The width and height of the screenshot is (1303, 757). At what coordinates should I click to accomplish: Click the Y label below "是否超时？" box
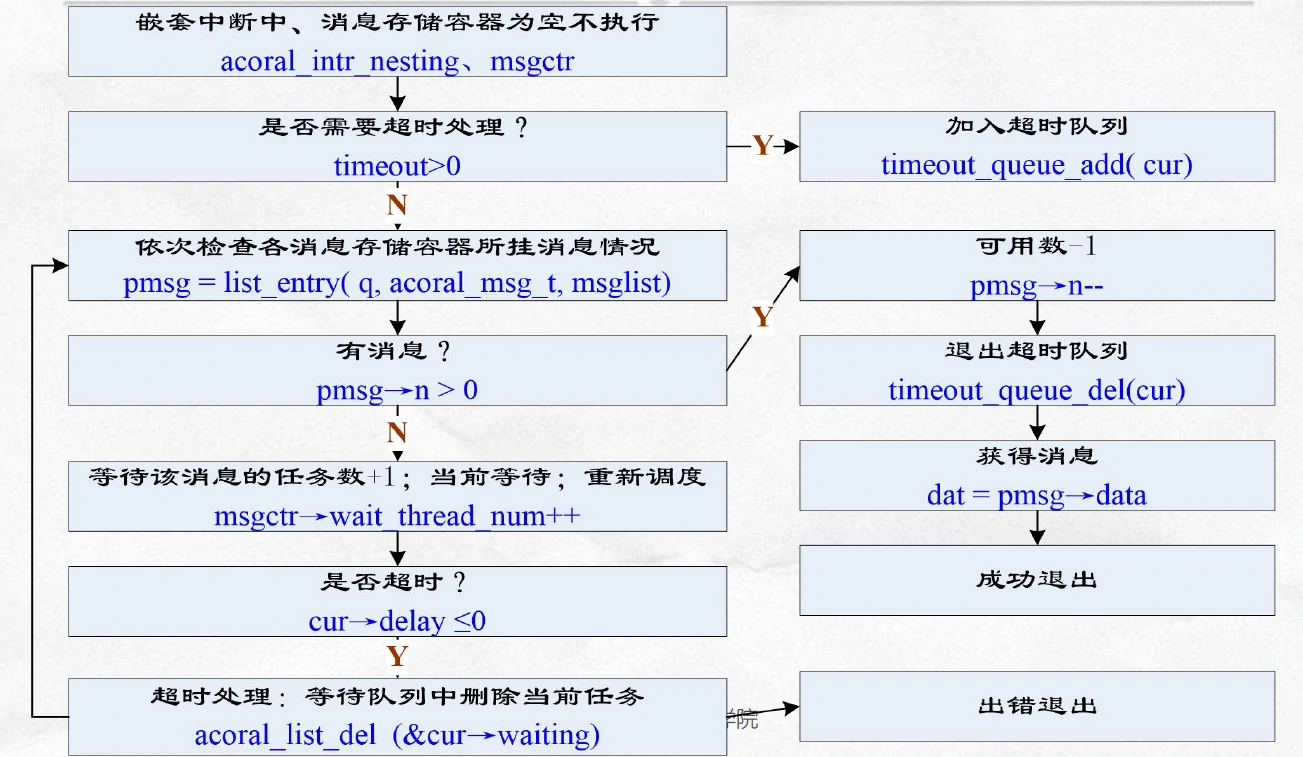click(x=397, y=657)
